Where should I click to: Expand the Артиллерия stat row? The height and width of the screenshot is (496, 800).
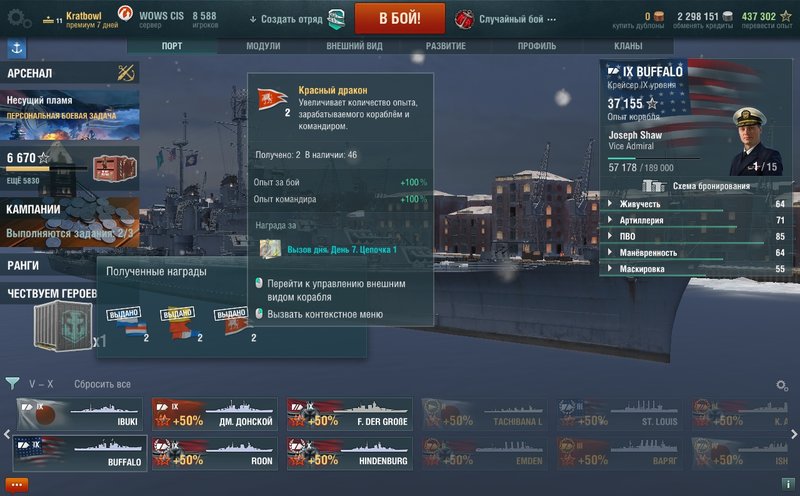(696, 220)
